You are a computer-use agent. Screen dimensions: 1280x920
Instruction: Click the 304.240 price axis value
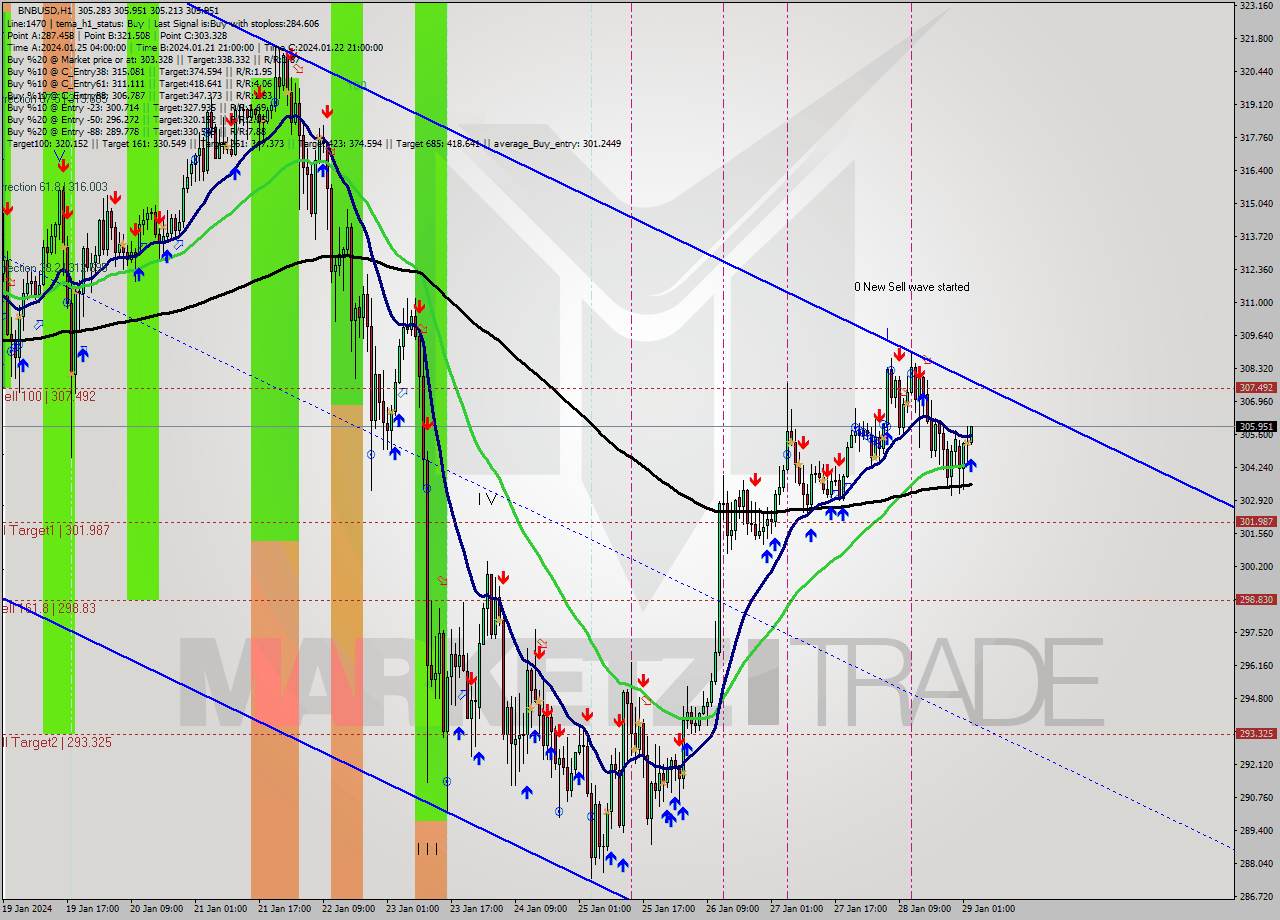pyautogui.click(x=1256, y=468)
